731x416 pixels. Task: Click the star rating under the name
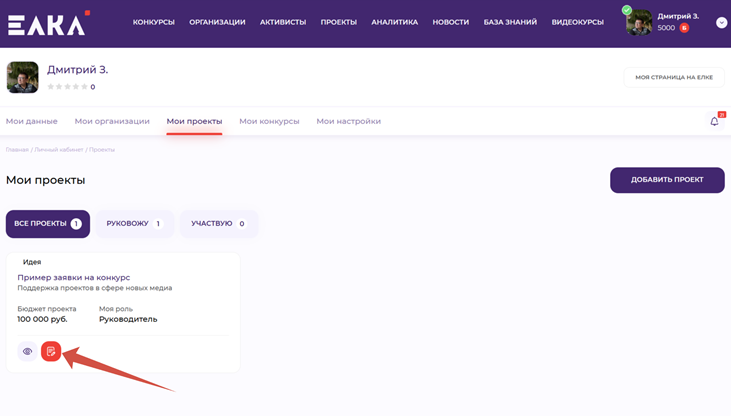pos(67,87)
